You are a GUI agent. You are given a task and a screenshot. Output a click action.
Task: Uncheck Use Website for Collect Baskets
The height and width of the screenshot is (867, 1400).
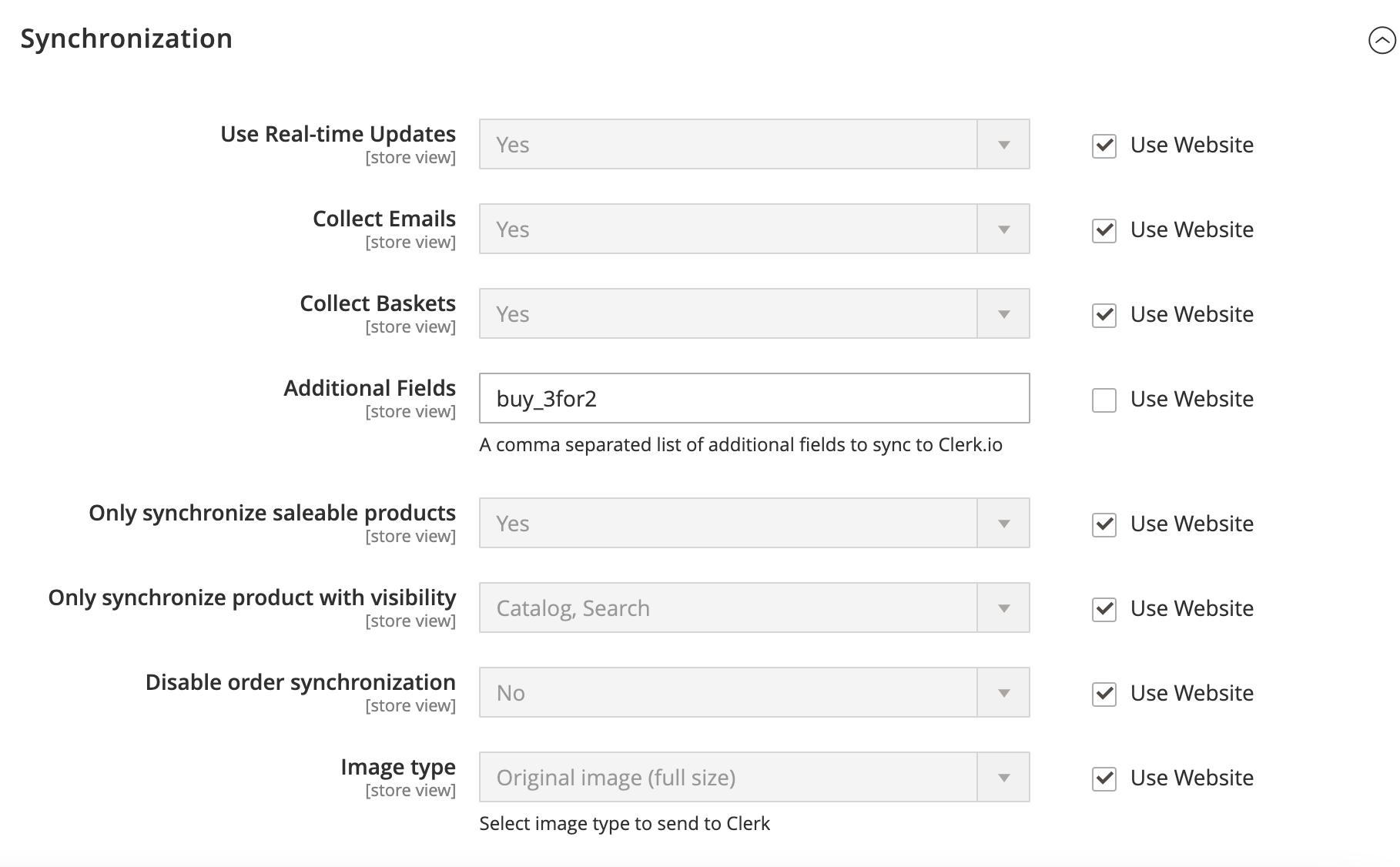[x=1104, y=315]
